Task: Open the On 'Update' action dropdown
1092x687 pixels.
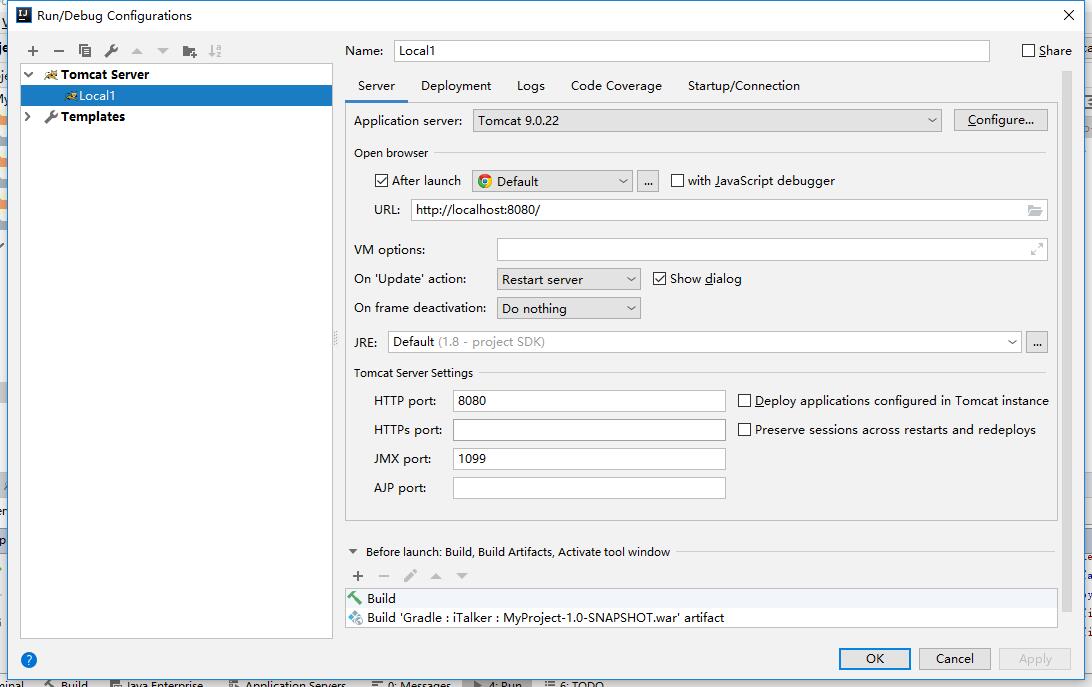Action: [568, 279]
